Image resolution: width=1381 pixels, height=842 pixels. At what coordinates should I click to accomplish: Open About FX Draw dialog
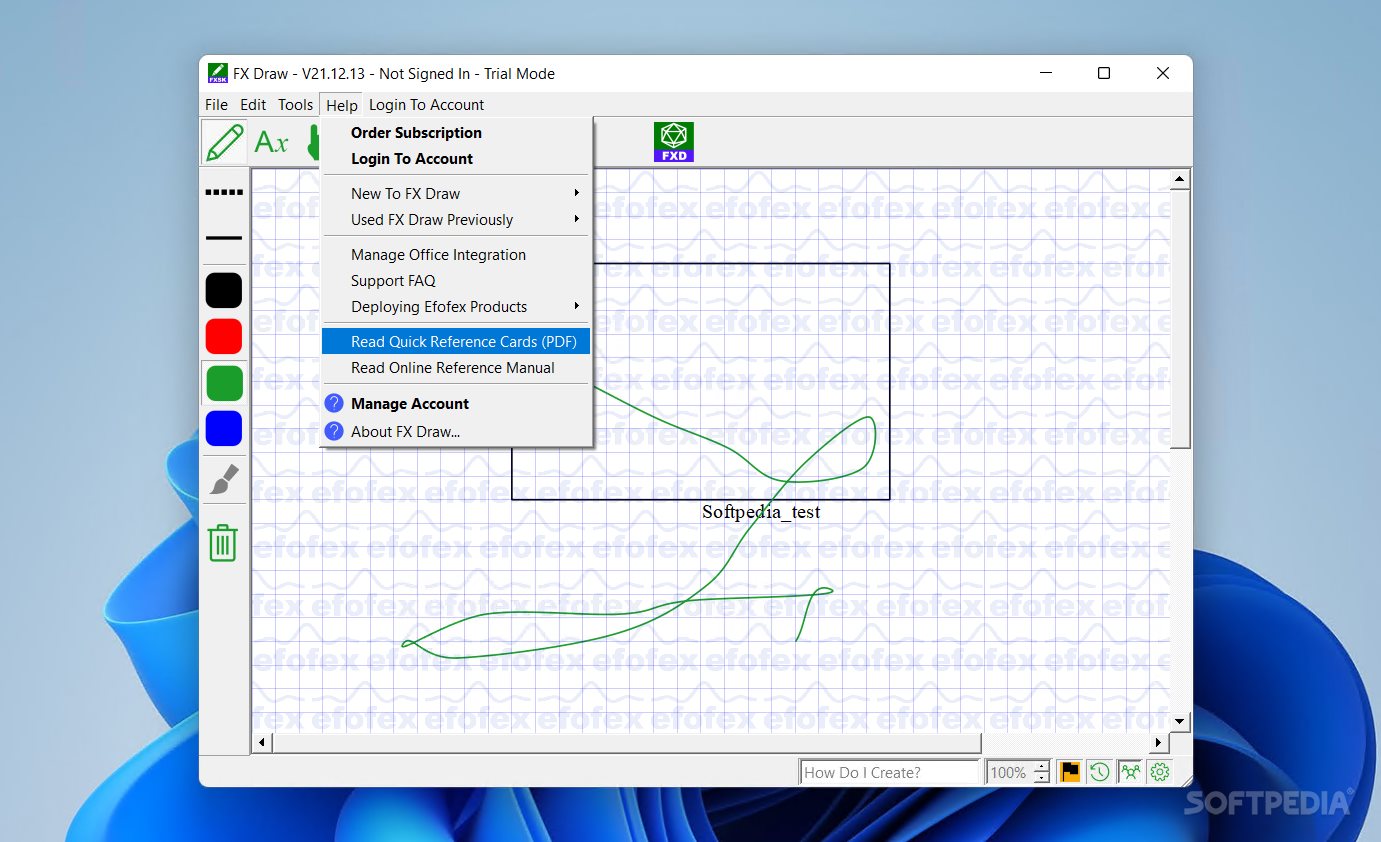click(x=457, y=431)
